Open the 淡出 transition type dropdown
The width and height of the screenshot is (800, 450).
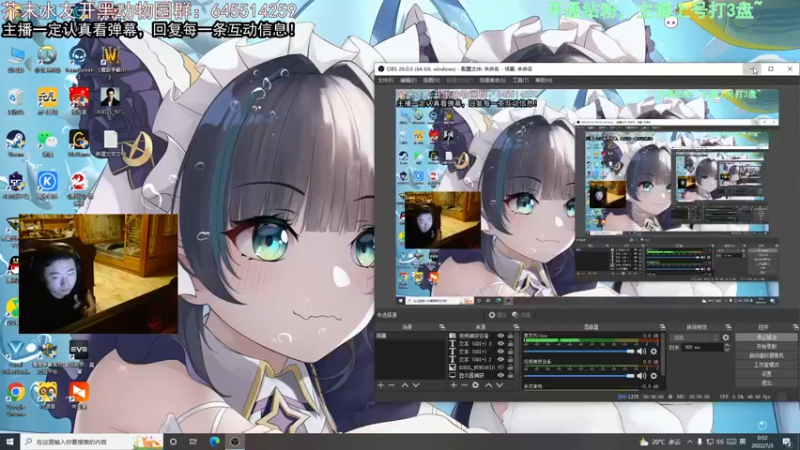pyautogui.click(x=694, y=338)
